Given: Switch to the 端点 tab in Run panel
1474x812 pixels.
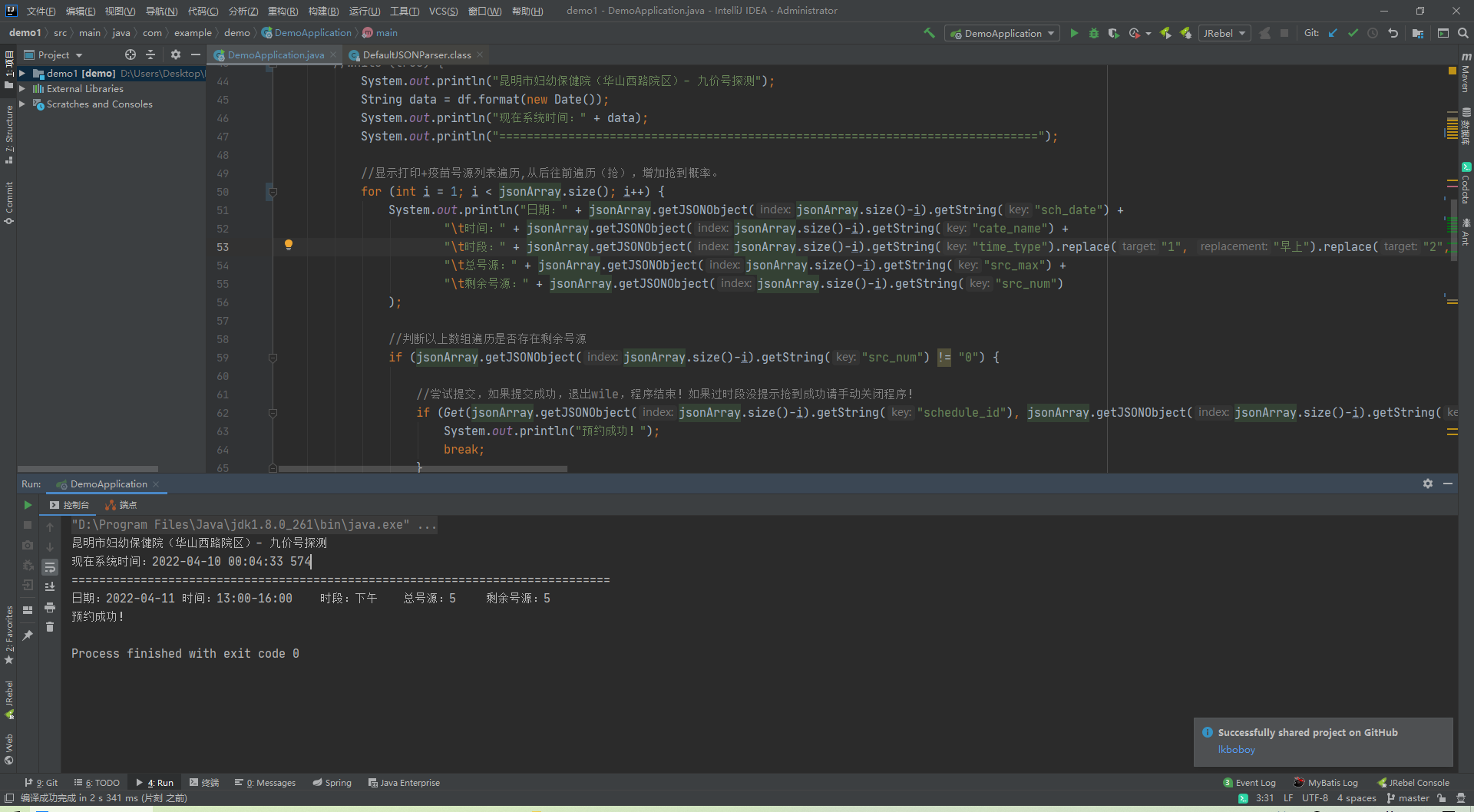Looking at the screenshot, I should tap(121, 505).
